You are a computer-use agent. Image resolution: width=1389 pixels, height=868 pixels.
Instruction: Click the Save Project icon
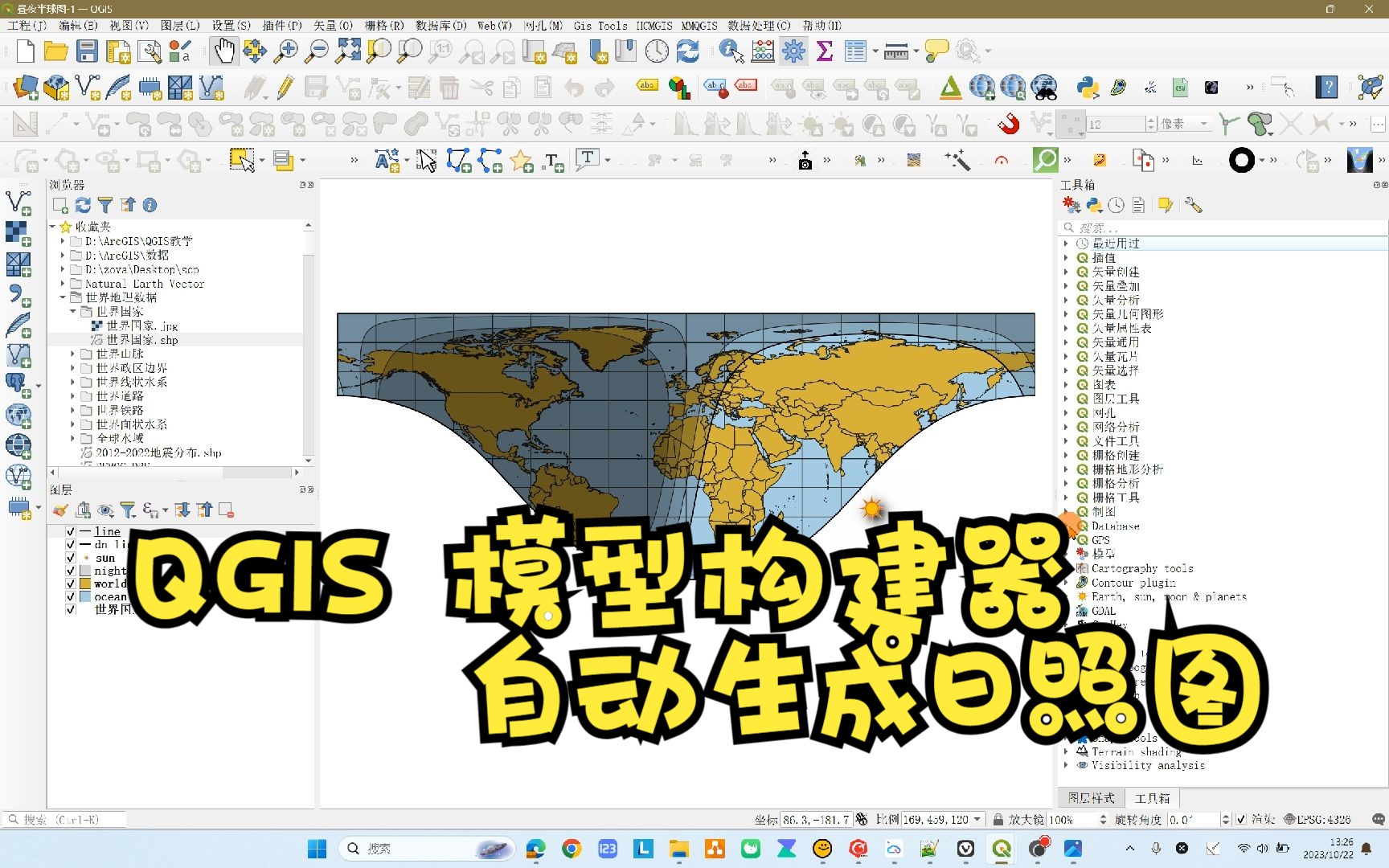(88, 51)
